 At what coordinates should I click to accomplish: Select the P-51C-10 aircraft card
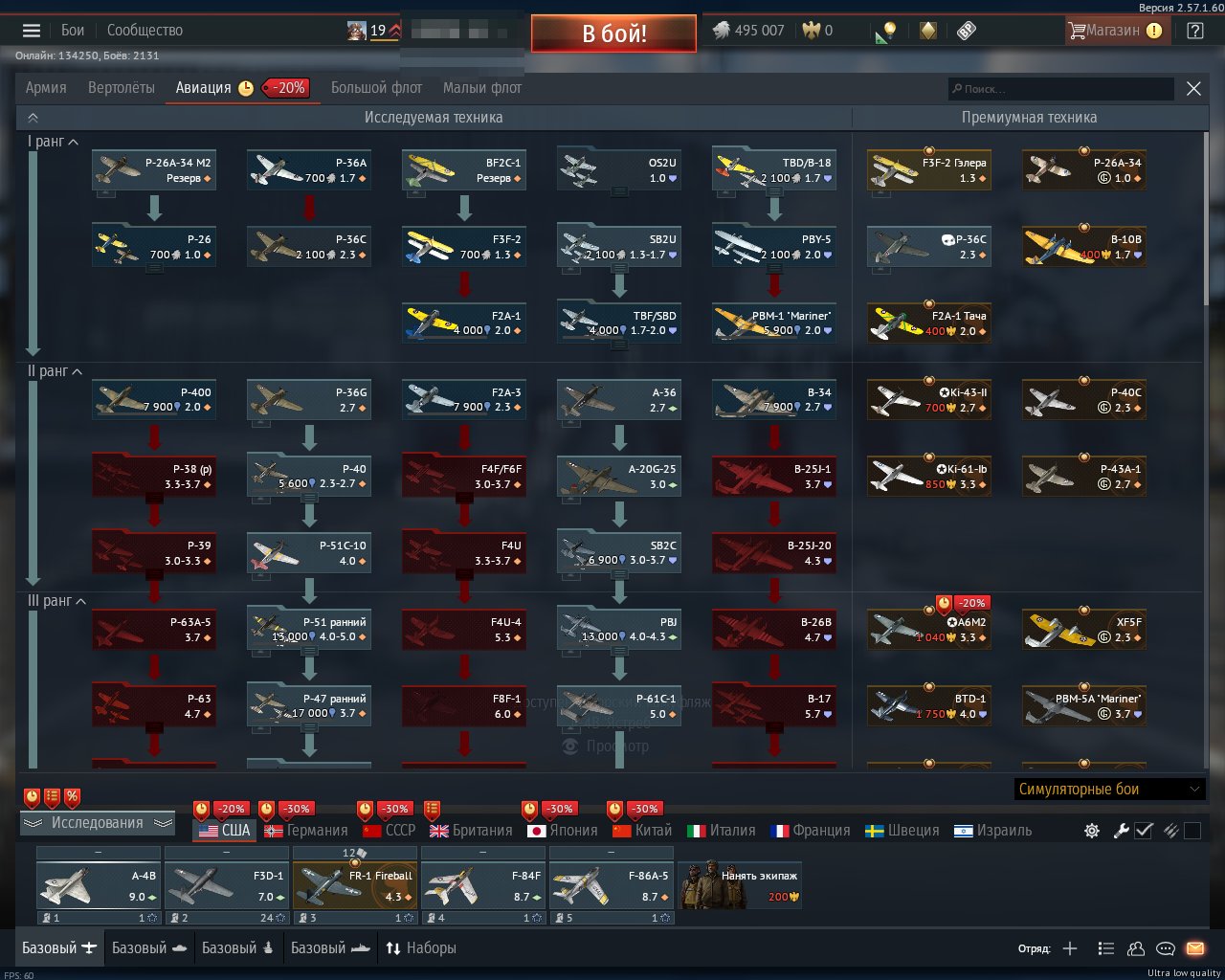[x=308, y=553]
